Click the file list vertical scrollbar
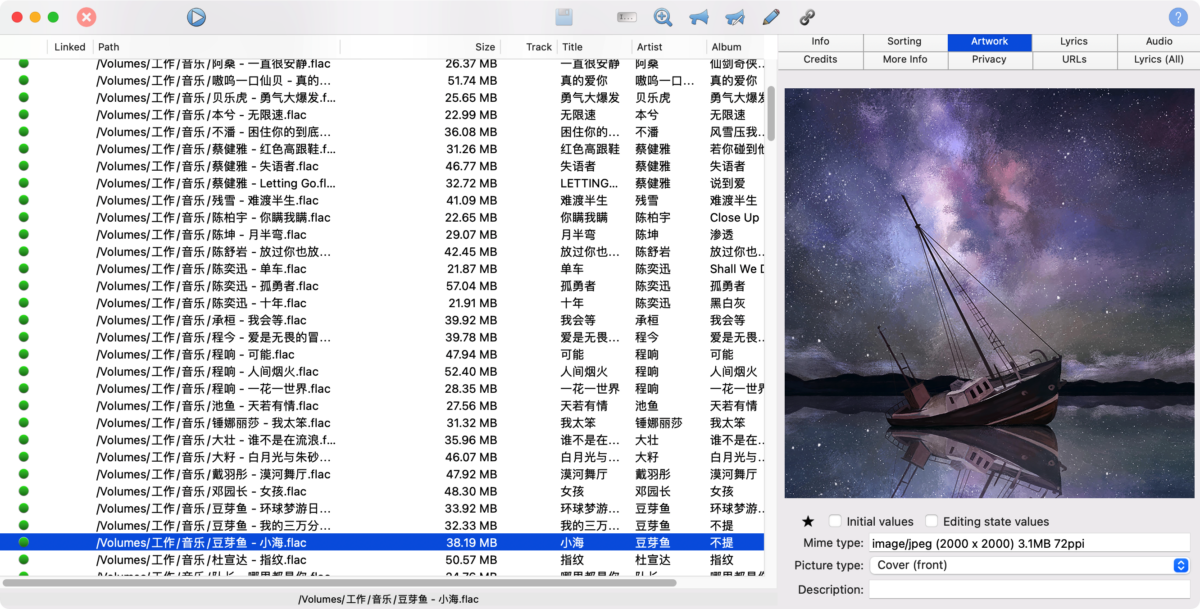 coord(771,112)
